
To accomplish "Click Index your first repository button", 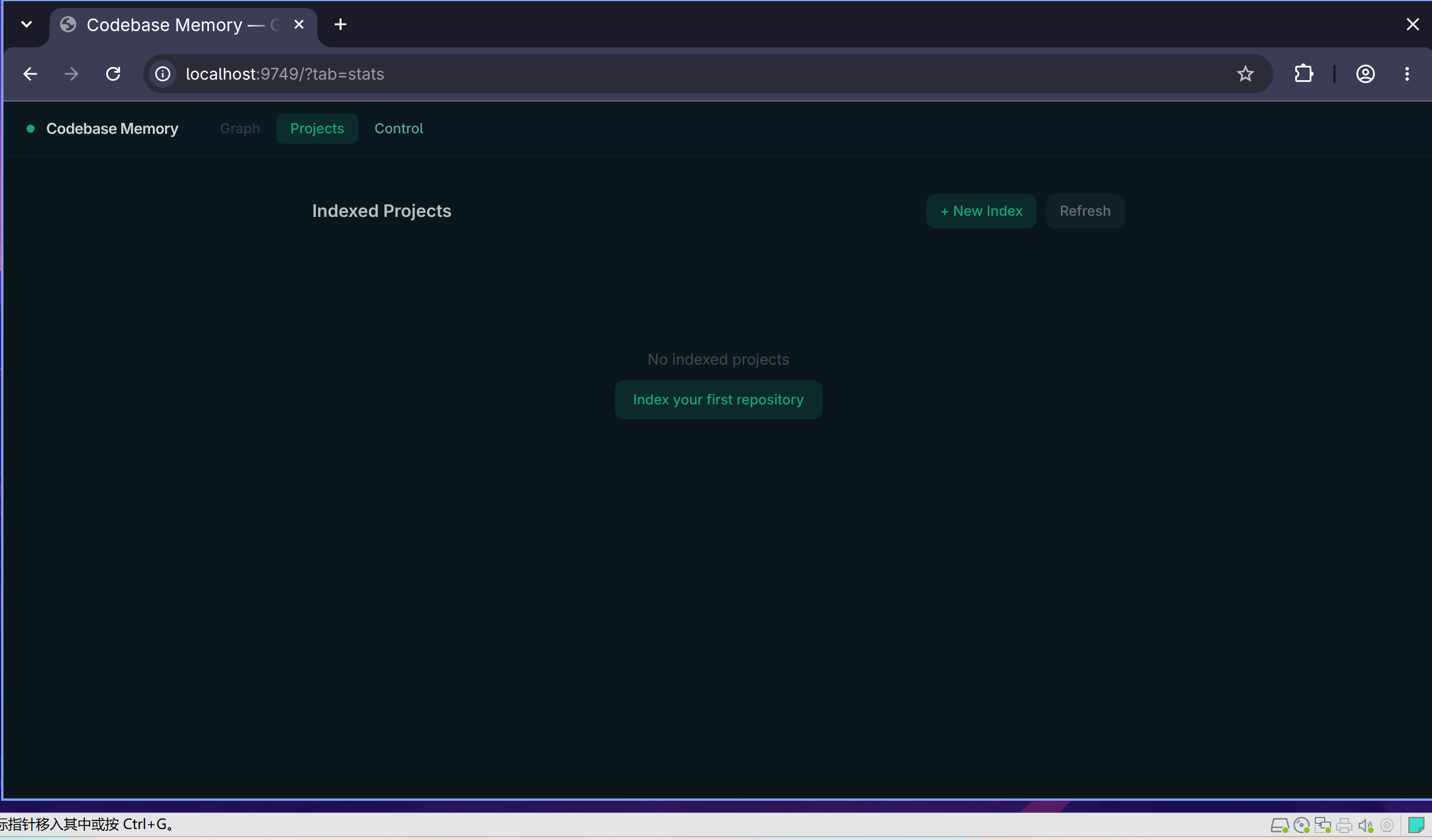I will tap(718, 400).
